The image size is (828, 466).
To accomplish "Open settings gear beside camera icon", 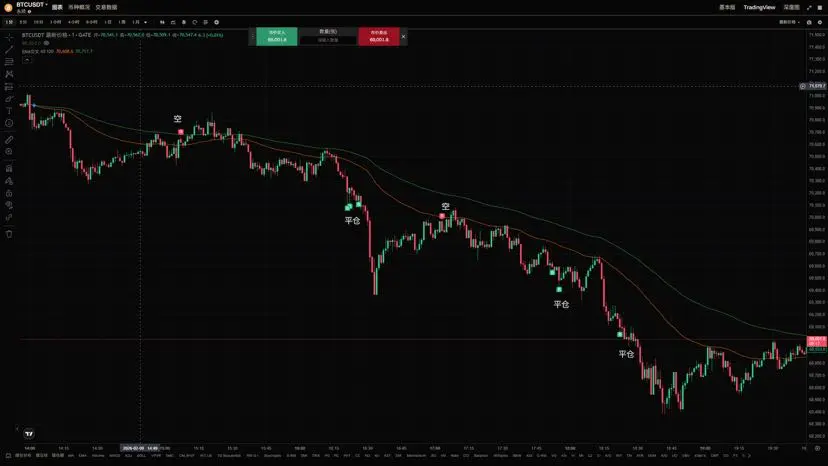I will [x=820, y=22].
